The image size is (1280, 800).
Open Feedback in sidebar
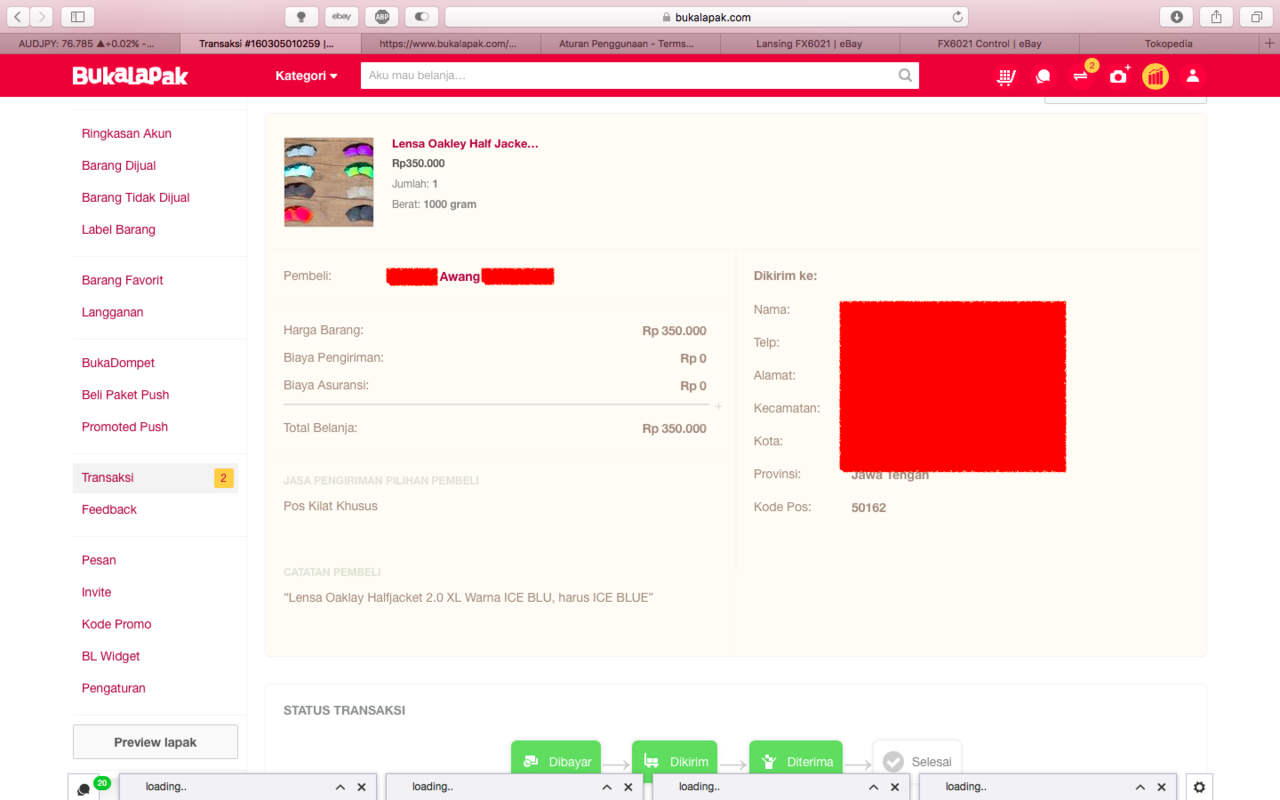tap(109, 510)
